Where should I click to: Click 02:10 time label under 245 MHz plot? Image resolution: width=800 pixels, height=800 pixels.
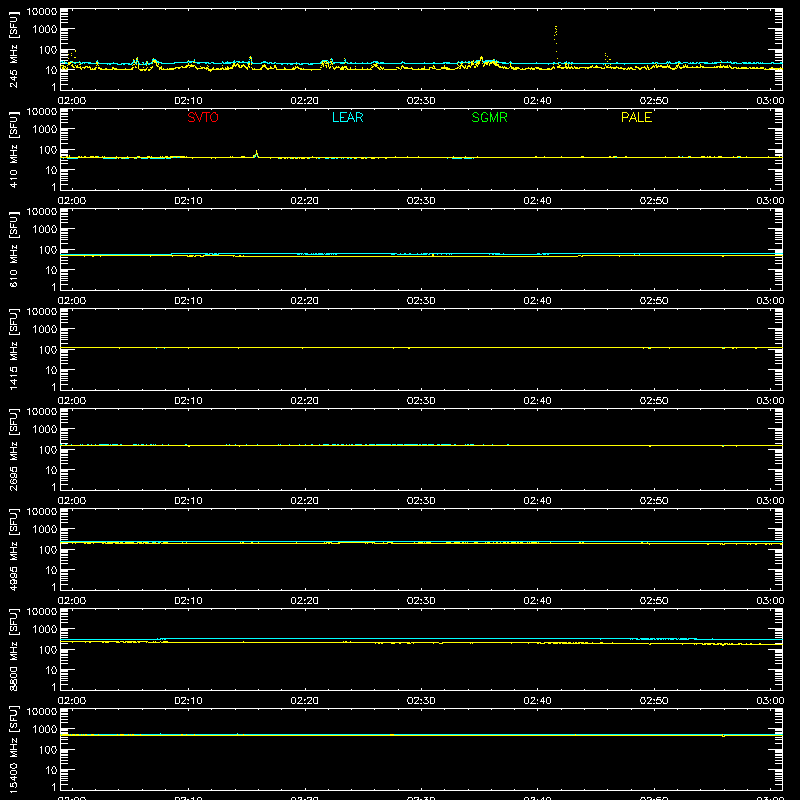point(188,101)
